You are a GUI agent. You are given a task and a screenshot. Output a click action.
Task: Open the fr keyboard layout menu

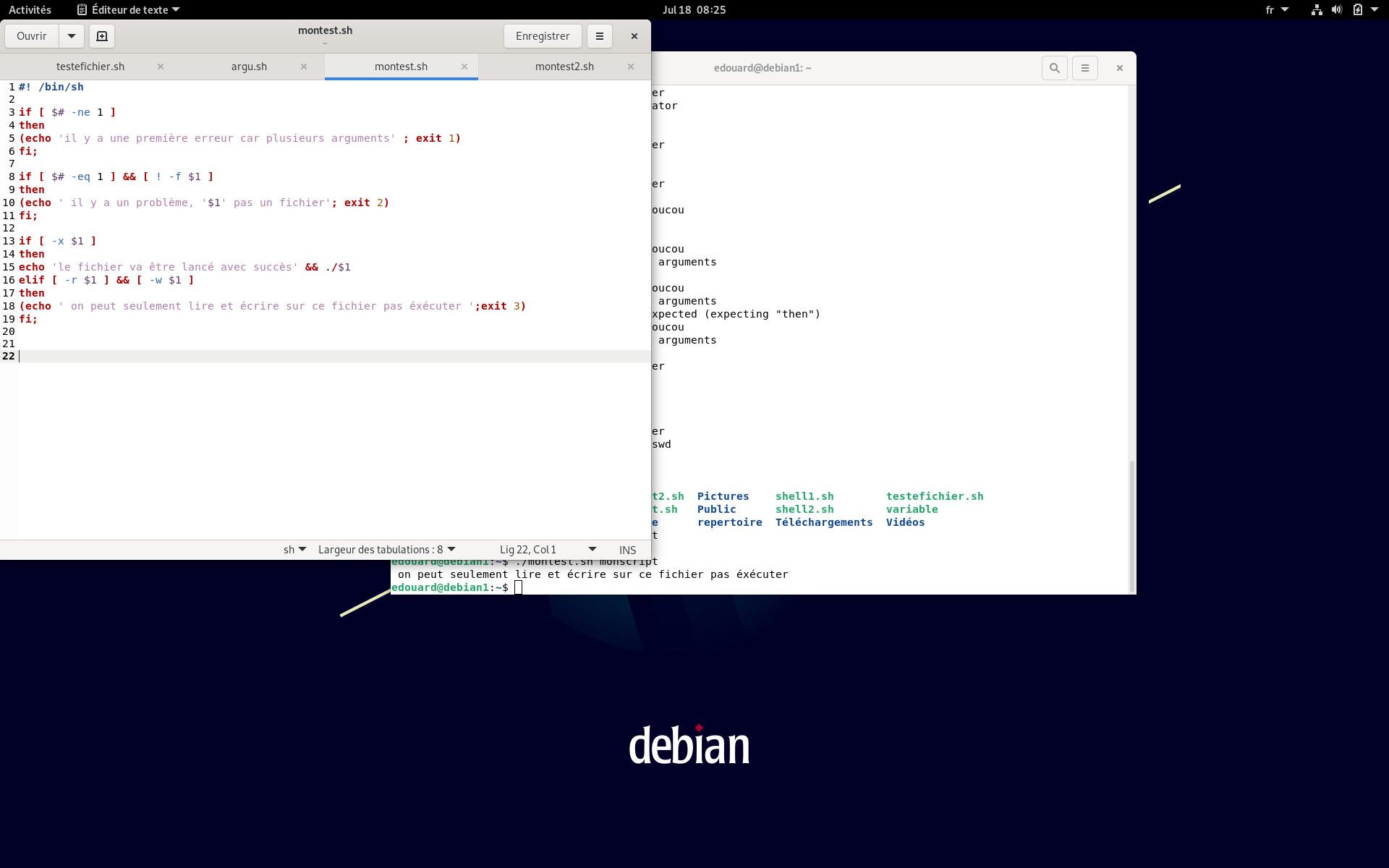click(x=1277, y=9)
